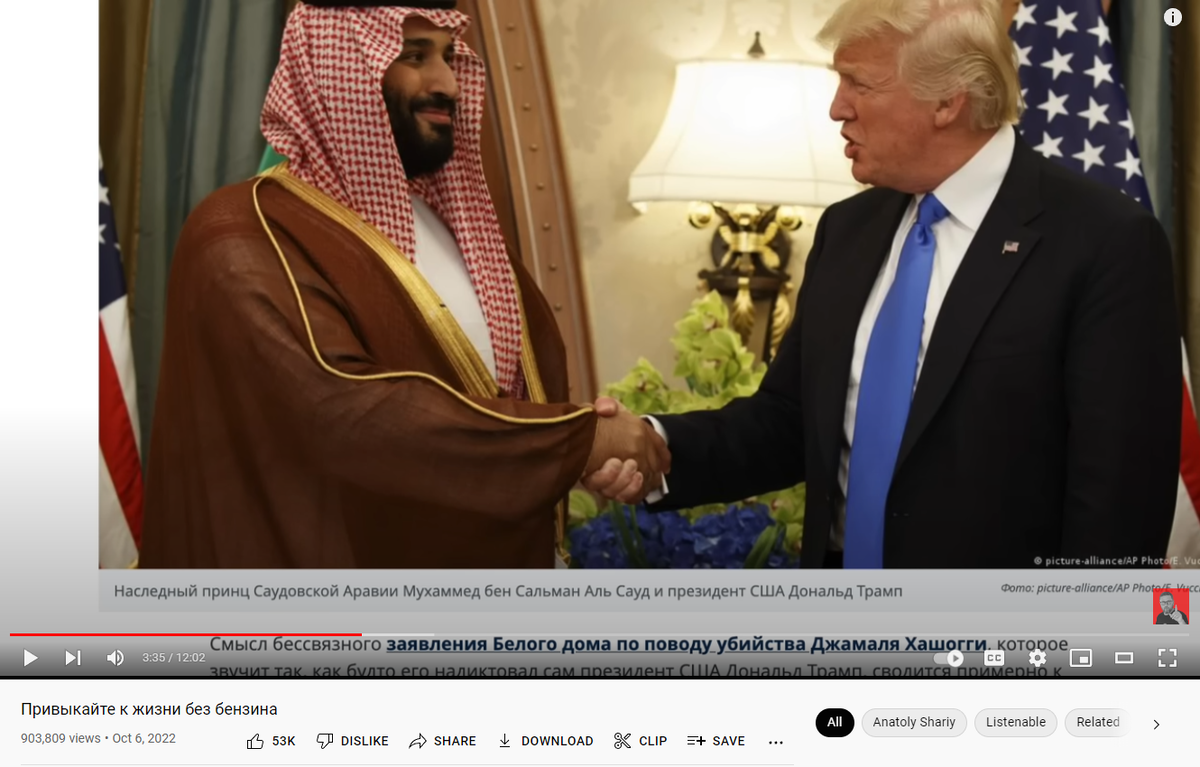Create a clip from video
This screenshot has height=767, width=1200.
(640, 741)
